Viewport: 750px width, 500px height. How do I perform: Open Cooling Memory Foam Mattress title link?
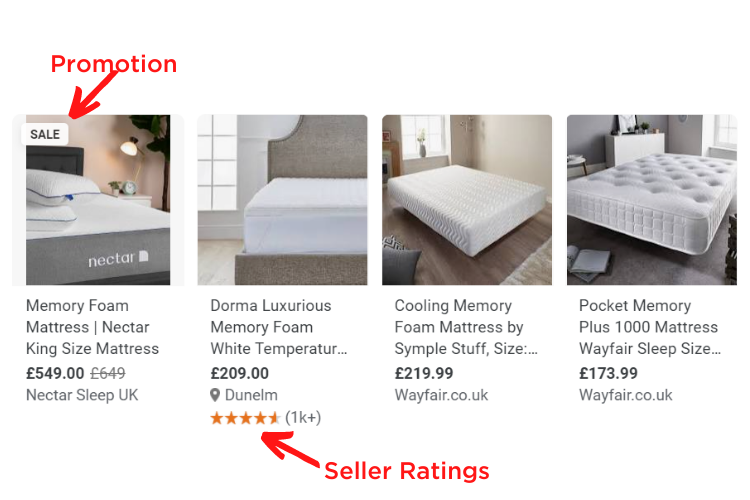click(x=466, y=327)
